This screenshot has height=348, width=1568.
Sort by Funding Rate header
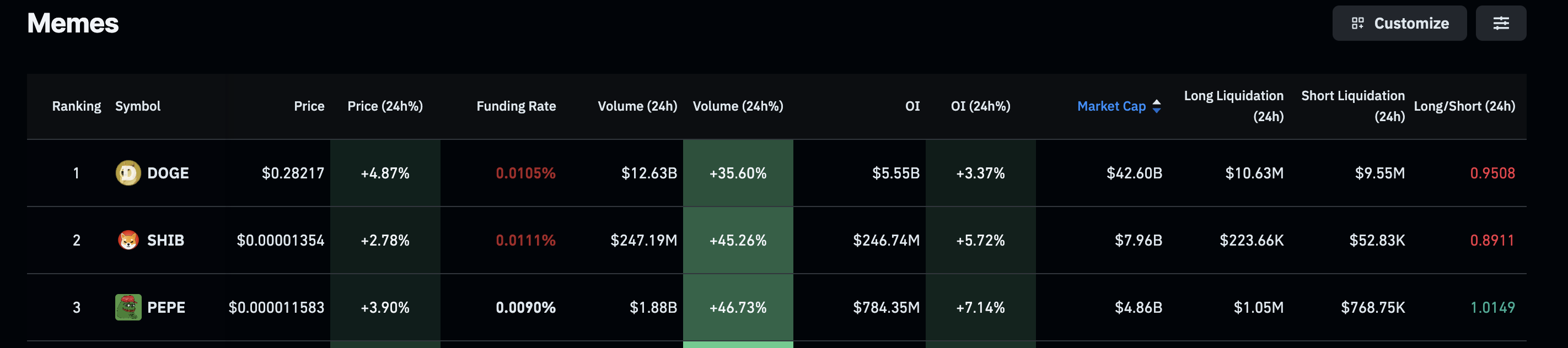pos(515,106)
